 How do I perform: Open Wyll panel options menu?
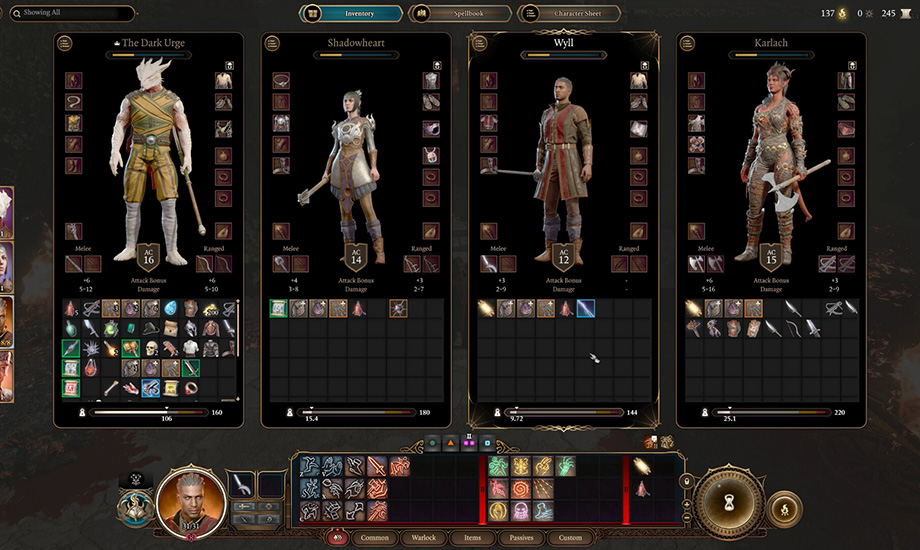(x=480, y=43)
